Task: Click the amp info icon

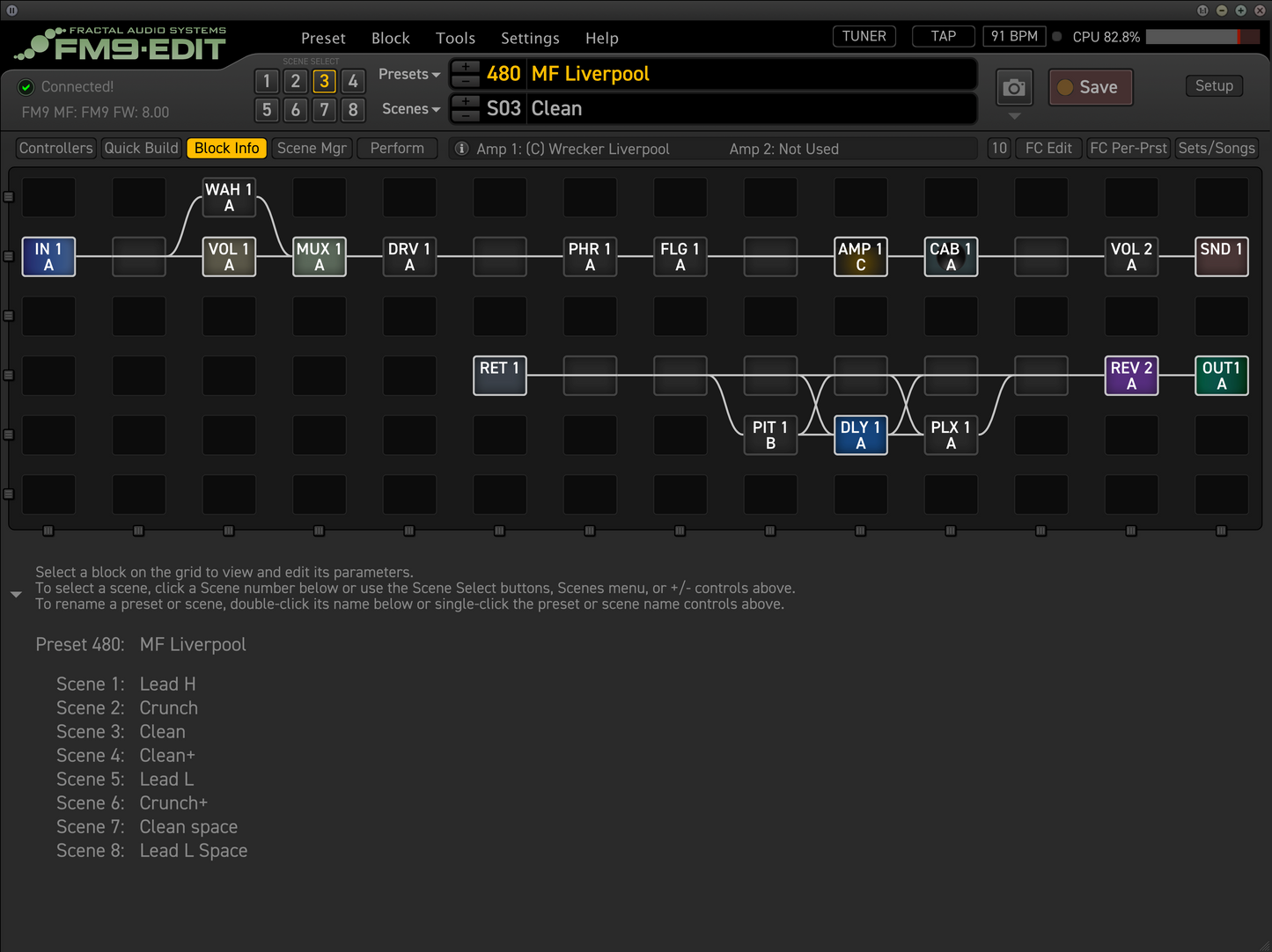Action: click(x=461, y=149)
